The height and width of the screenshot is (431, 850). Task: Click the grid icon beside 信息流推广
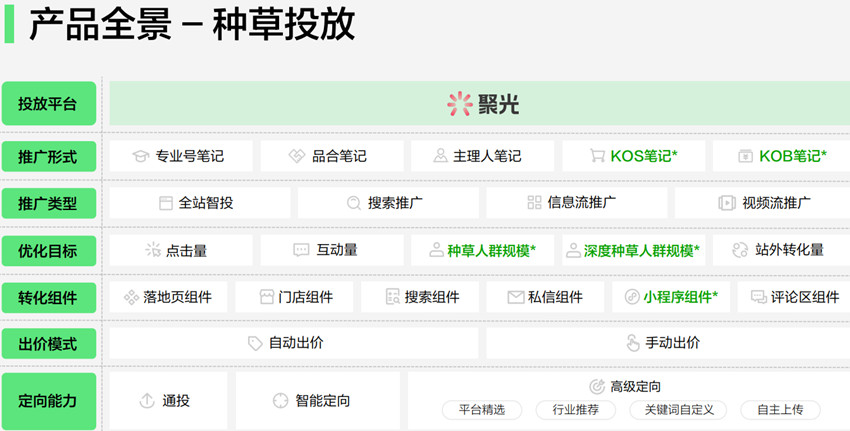534,203
